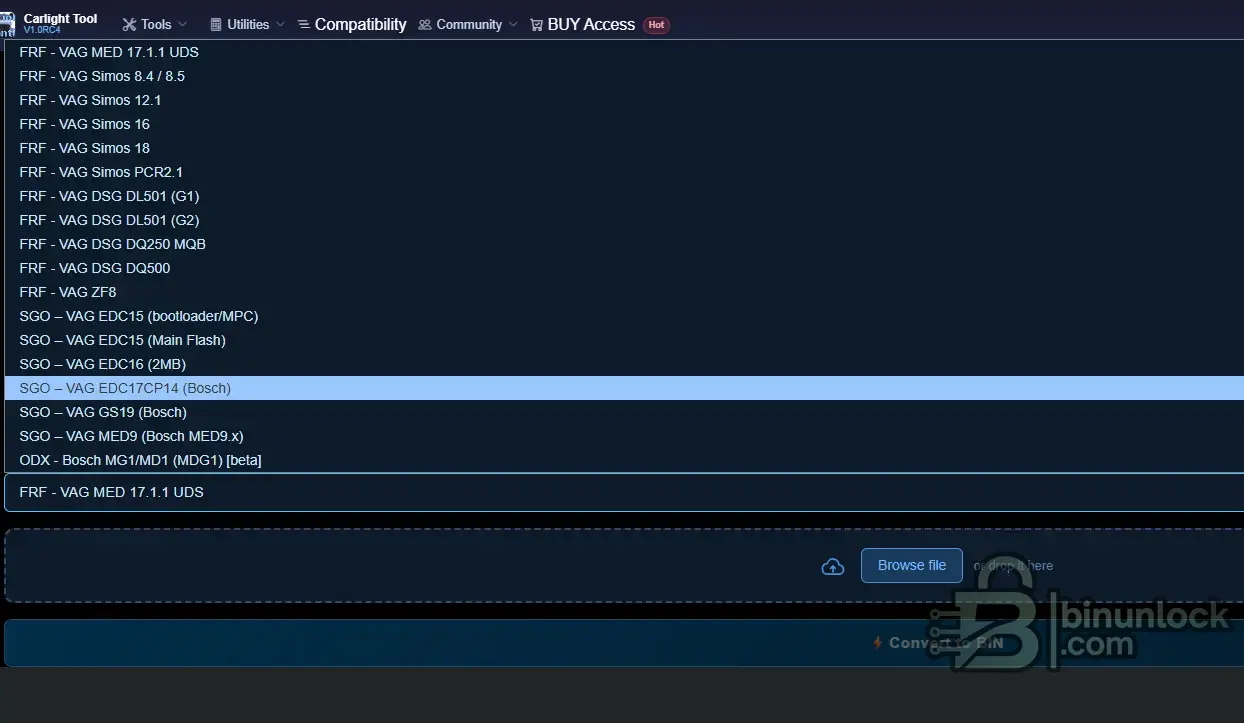Close the format dropdown showing FRF - VAG MED 17.1.1 UDS
The width and height of the screenshot is (1244, 723).
coord(624,492)
